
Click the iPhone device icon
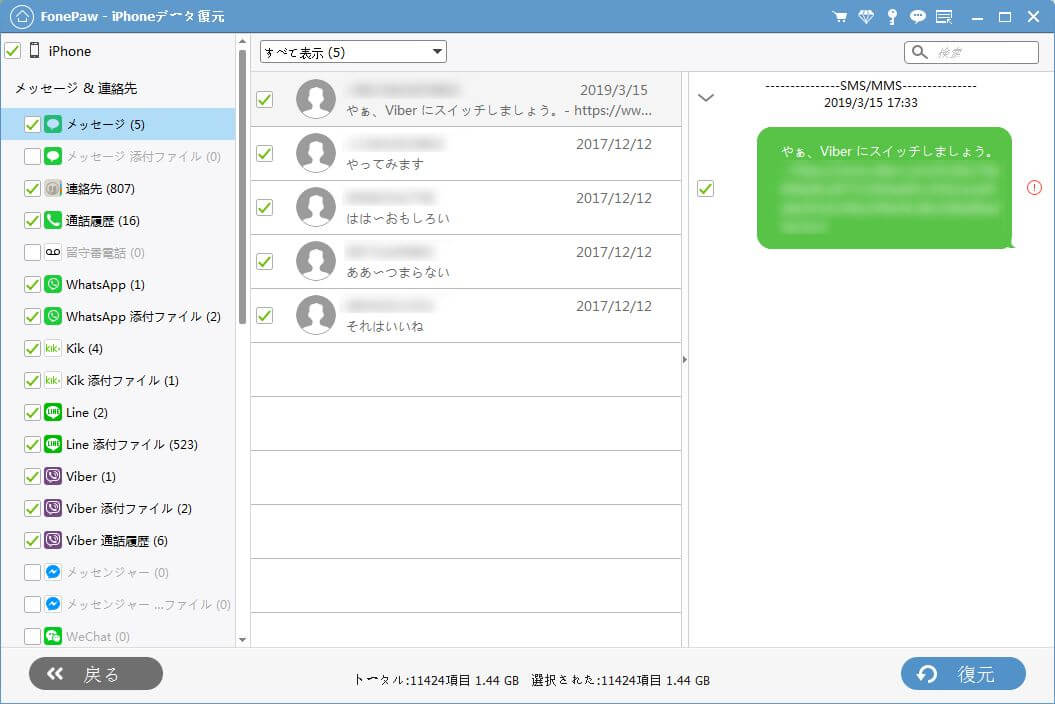pos(35,50)
